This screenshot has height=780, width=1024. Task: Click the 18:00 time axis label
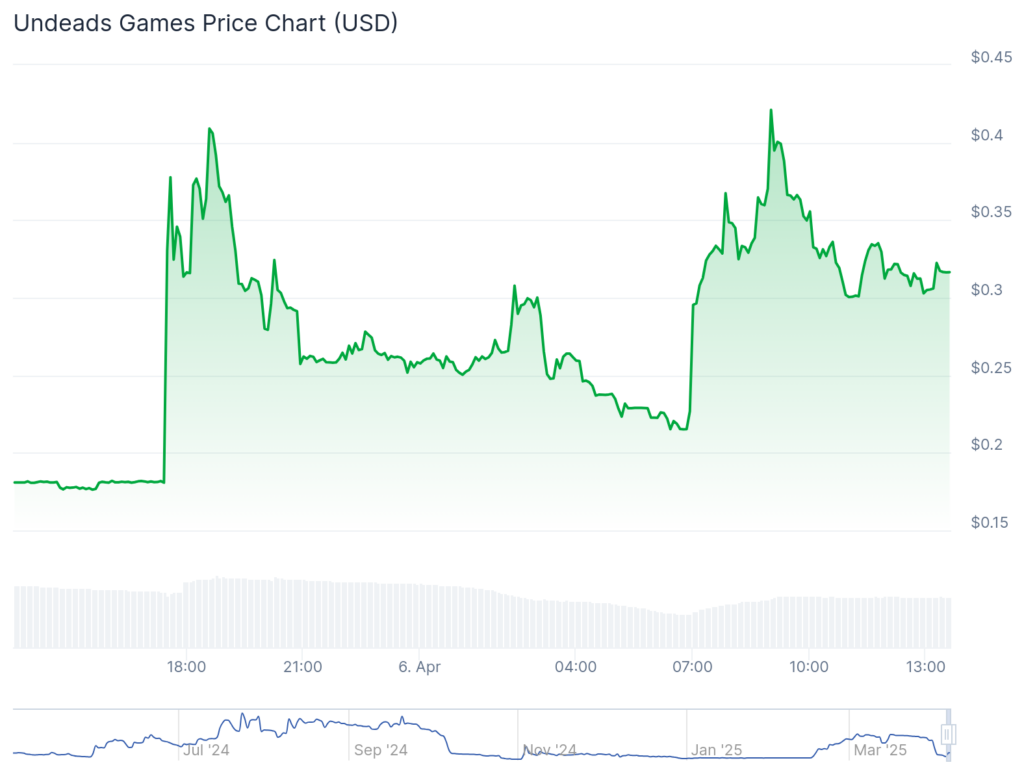pos(186,666)
